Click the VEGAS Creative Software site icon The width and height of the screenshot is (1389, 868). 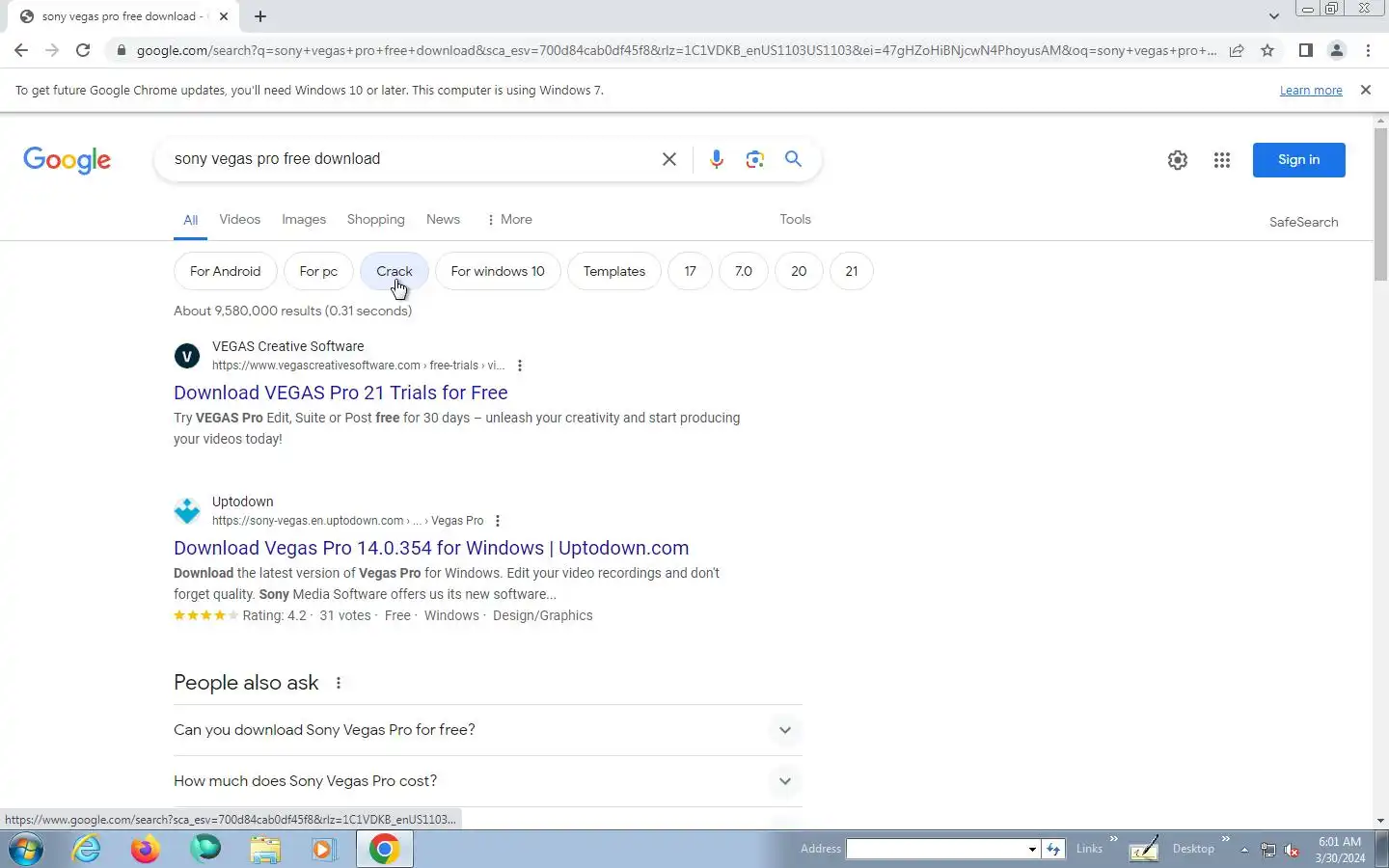tap(187, 356)
